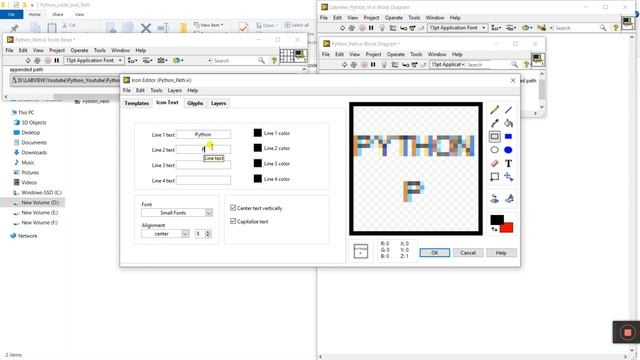Click connector pane grid in Python_Path Front Panel

286,56
